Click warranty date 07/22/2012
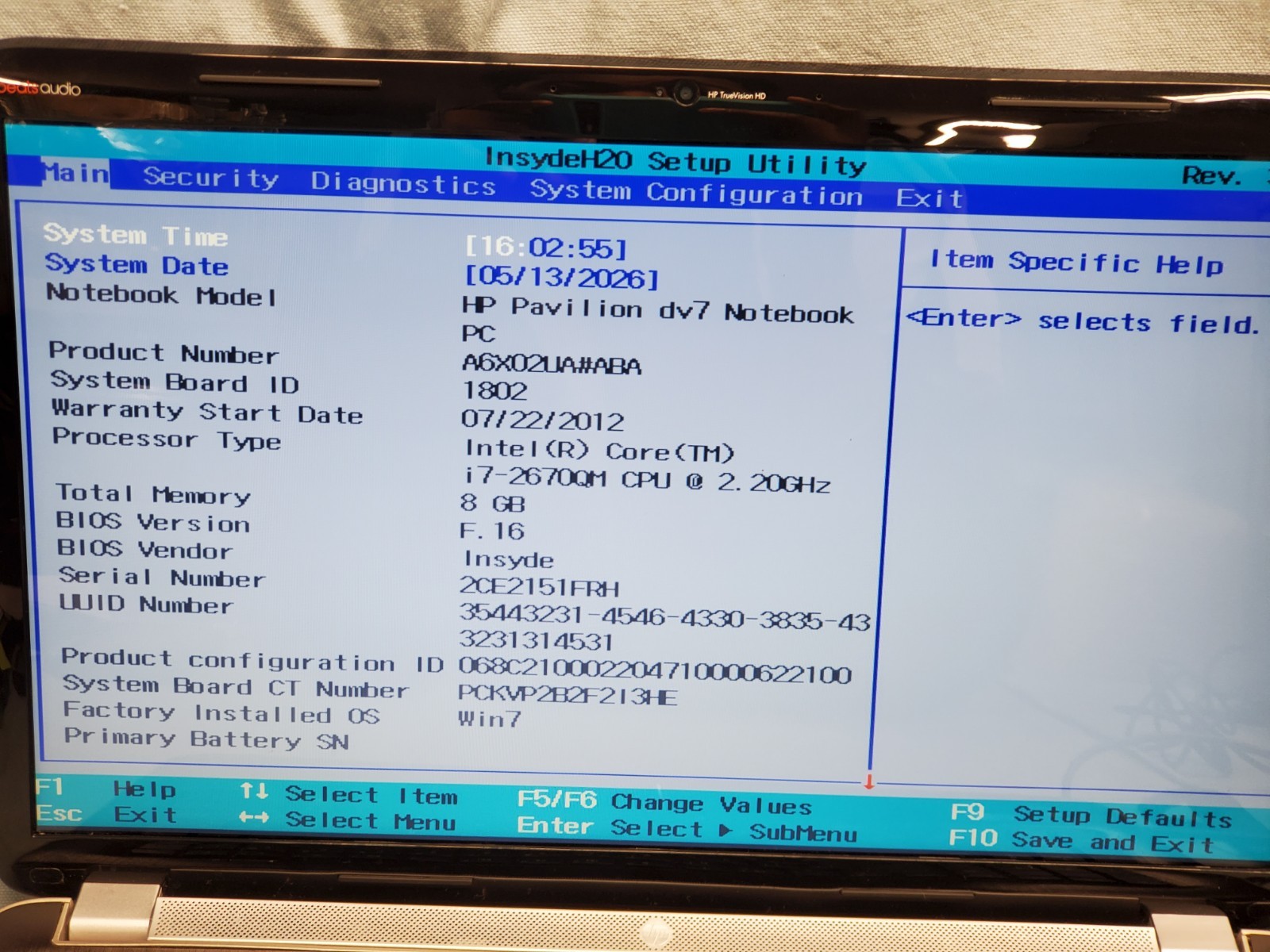The height and width of the screenshot is (952, 1270). (x=543, y=420)
